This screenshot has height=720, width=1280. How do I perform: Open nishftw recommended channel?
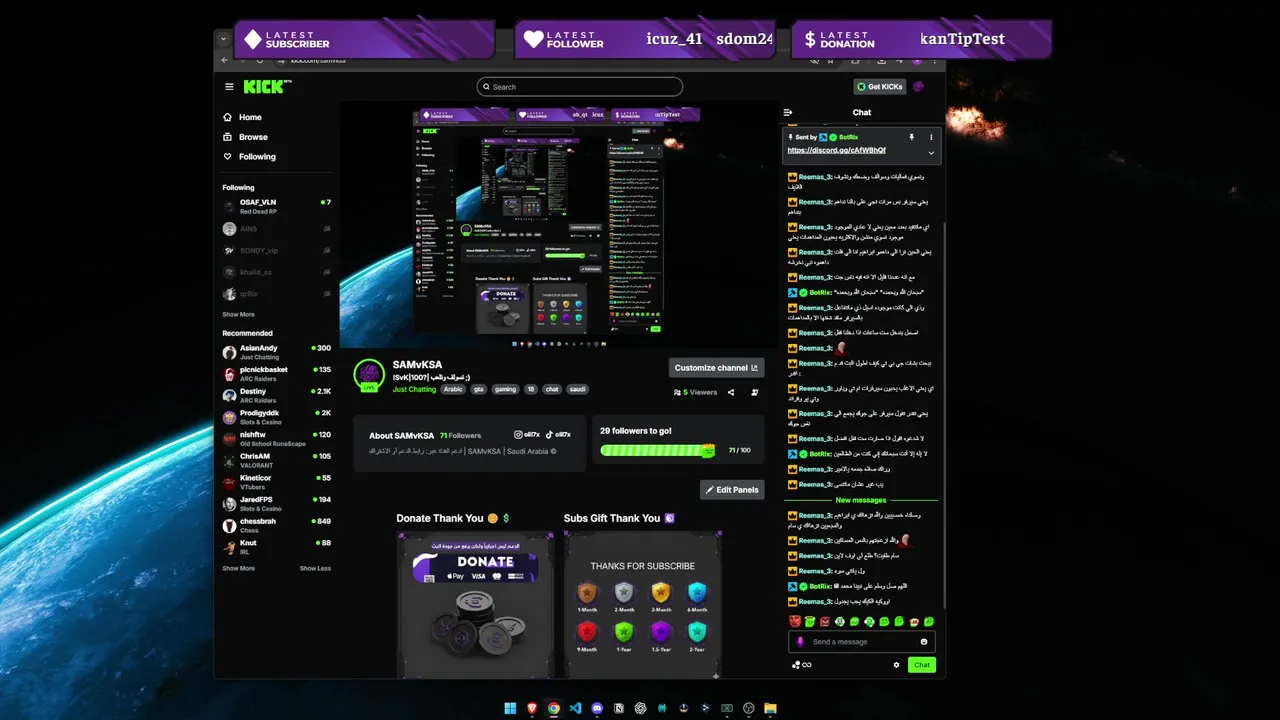click(277, 438)
